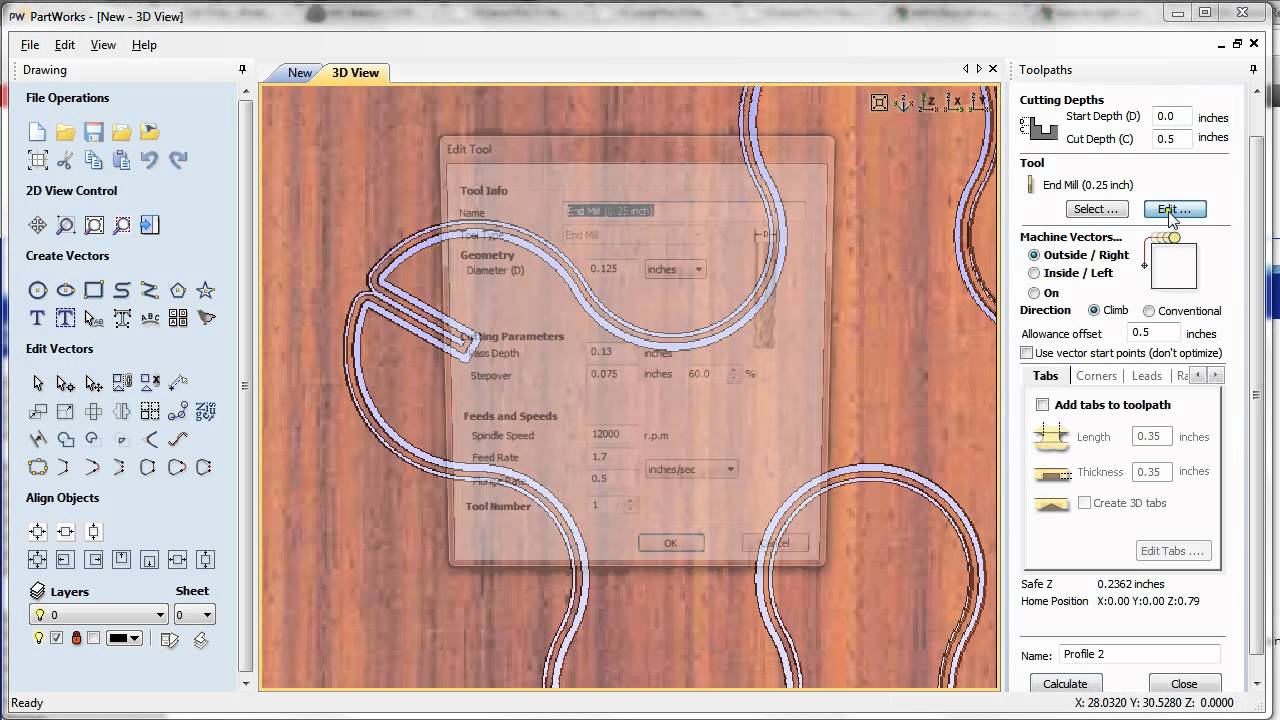Click the scissors Cut icon
Viewport: 1280px width, 720px height.
(x=65, y=160)
